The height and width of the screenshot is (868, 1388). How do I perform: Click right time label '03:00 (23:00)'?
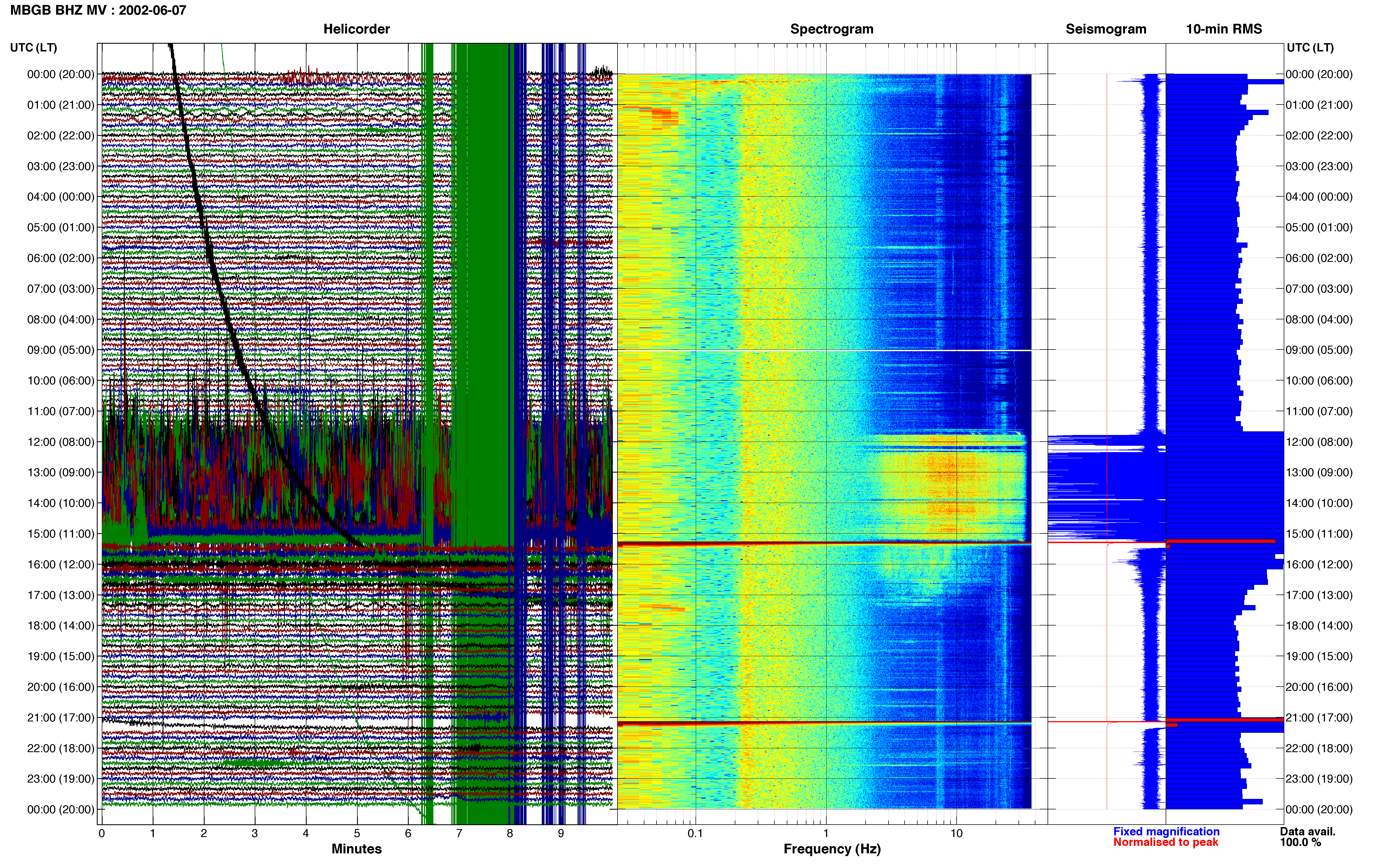[1319, 166]
